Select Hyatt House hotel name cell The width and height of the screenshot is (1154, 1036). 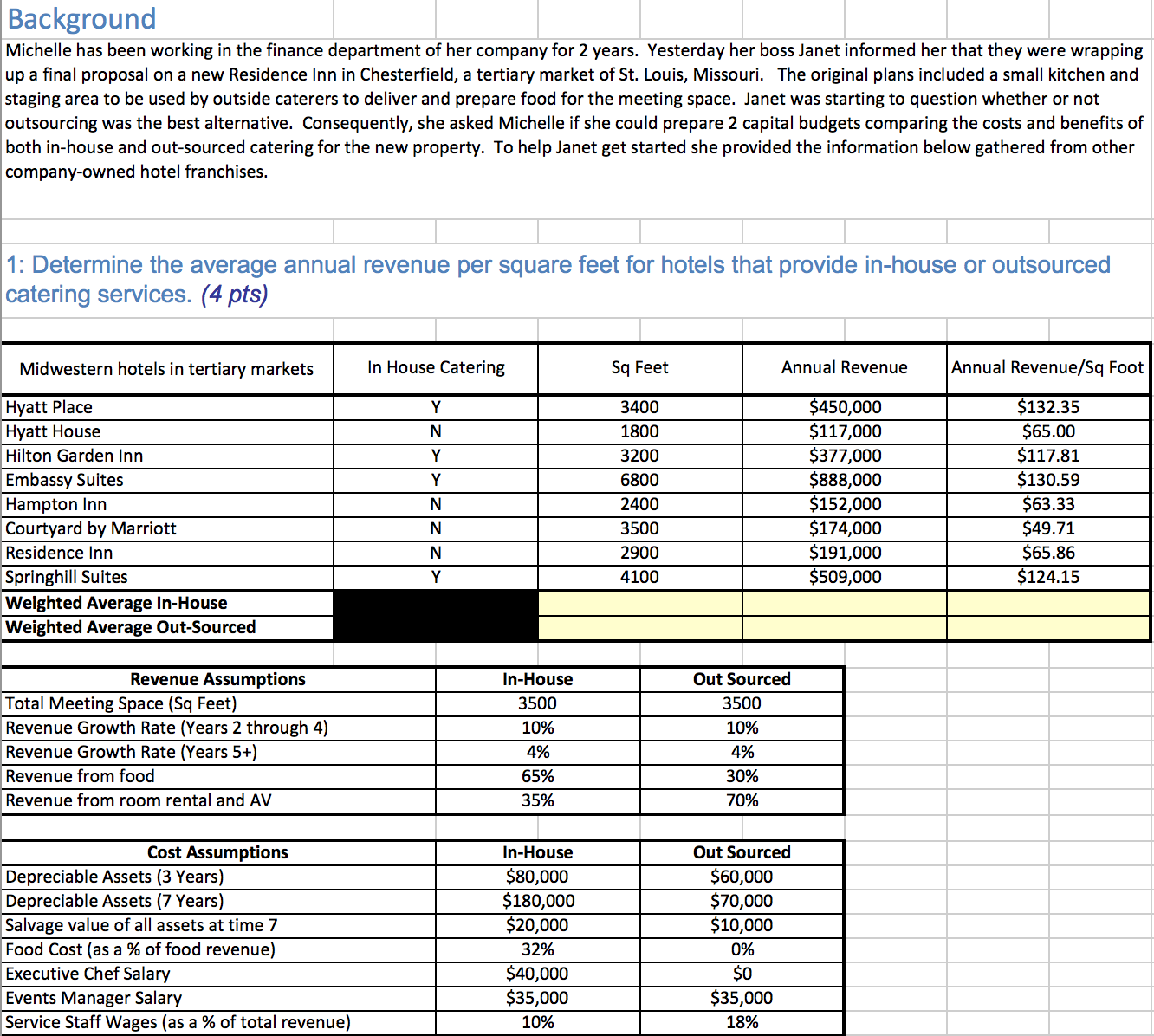[167, 431]
